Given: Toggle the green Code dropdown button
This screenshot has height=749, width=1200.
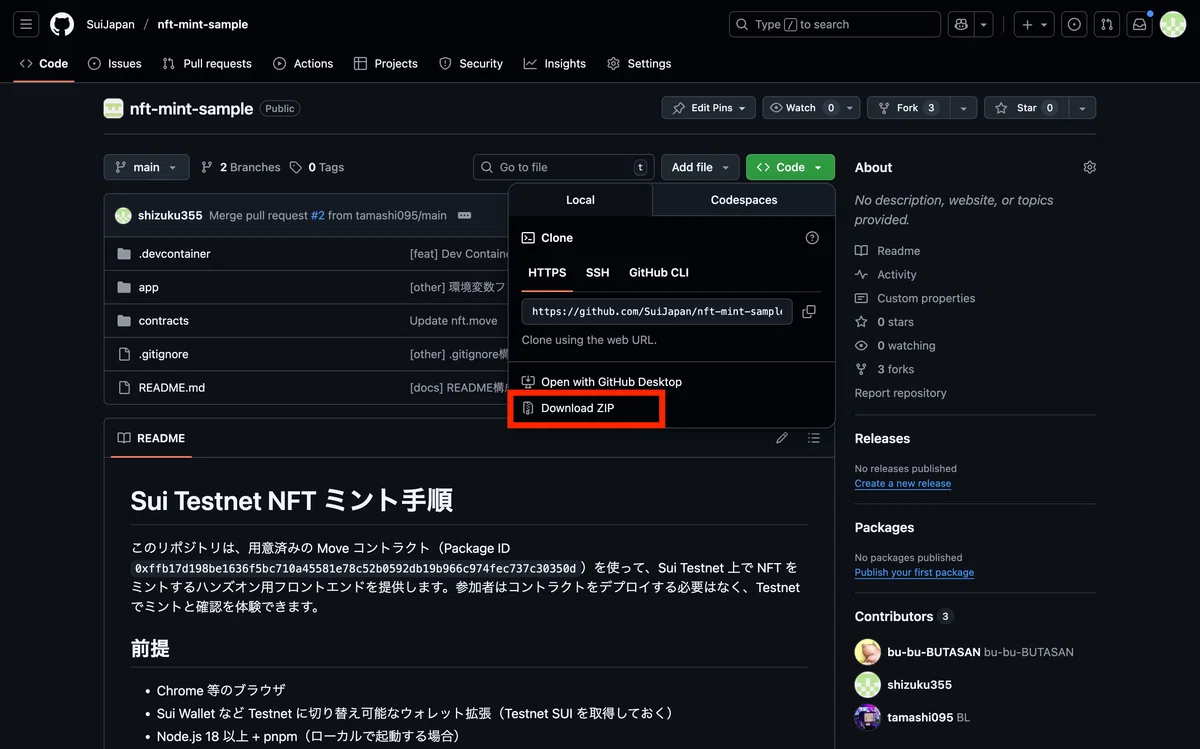Looking at the screenshot, I should click(790, 167).
